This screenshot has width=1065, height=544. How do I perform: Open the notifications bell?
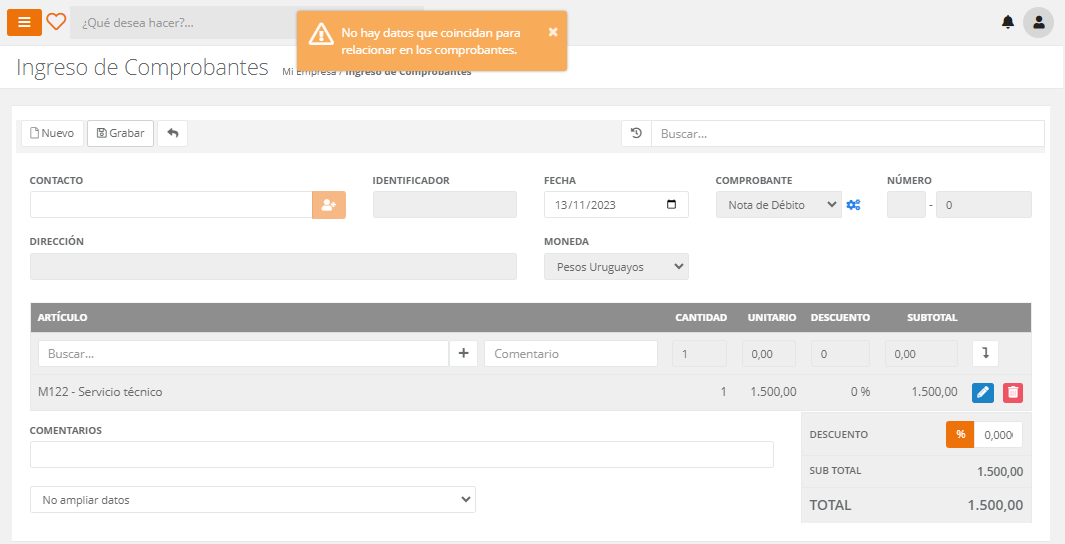pyautogui.click(x=1007, y=22)
